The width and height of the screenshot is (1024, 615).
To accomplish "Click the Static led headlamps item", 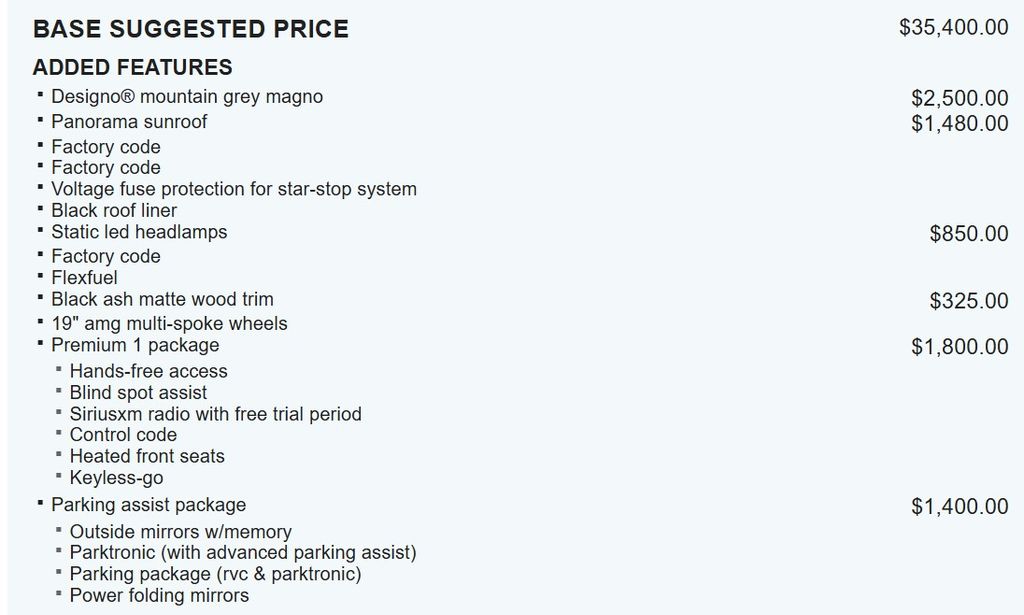I will pos(139,232).
